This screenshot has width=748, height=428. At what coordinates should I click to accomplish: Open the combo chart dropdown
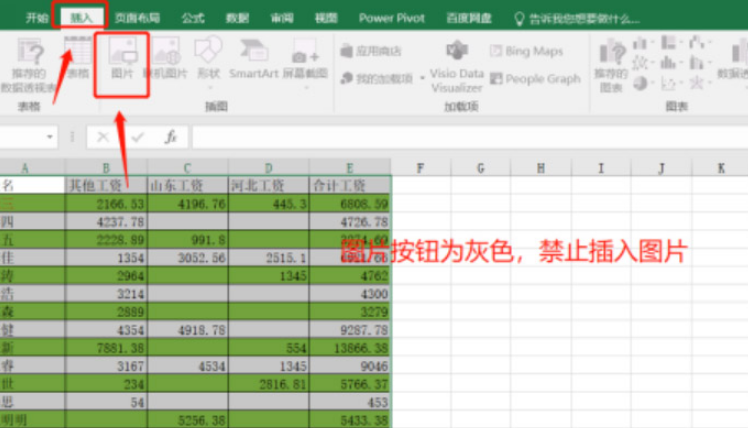699,63
